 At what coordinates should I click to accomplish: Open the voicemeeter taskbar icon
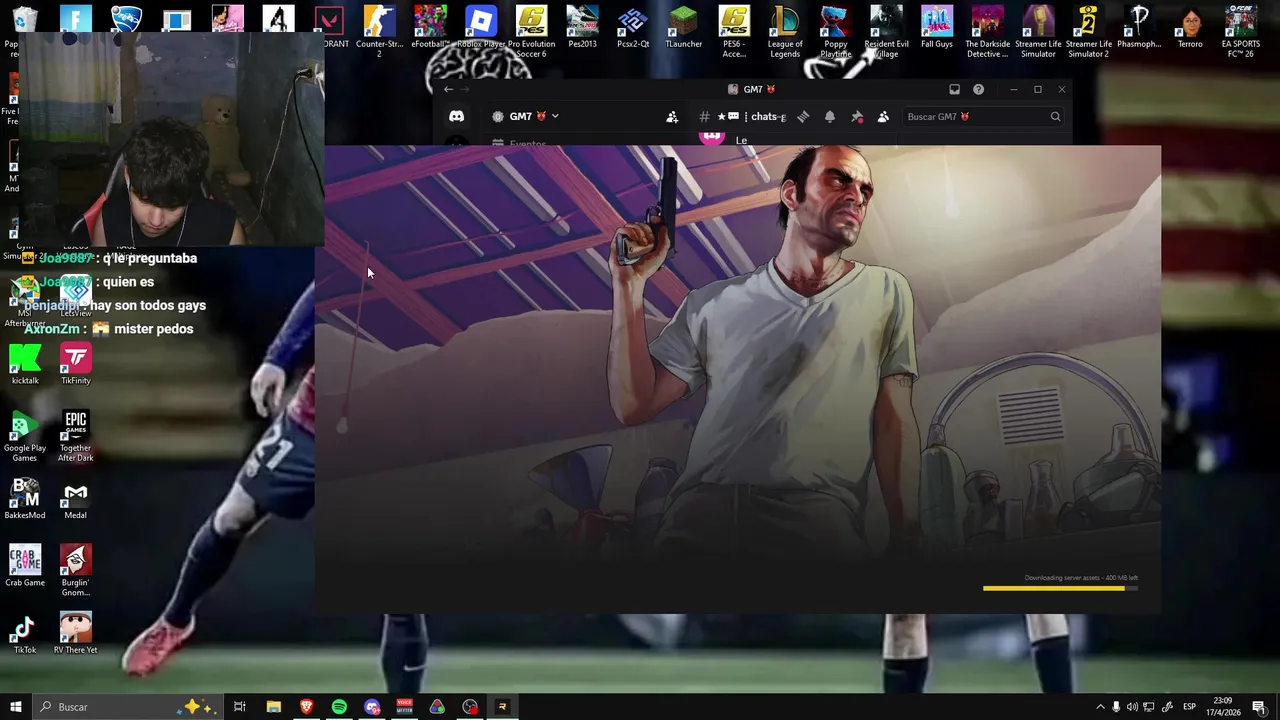click(404, 707)
